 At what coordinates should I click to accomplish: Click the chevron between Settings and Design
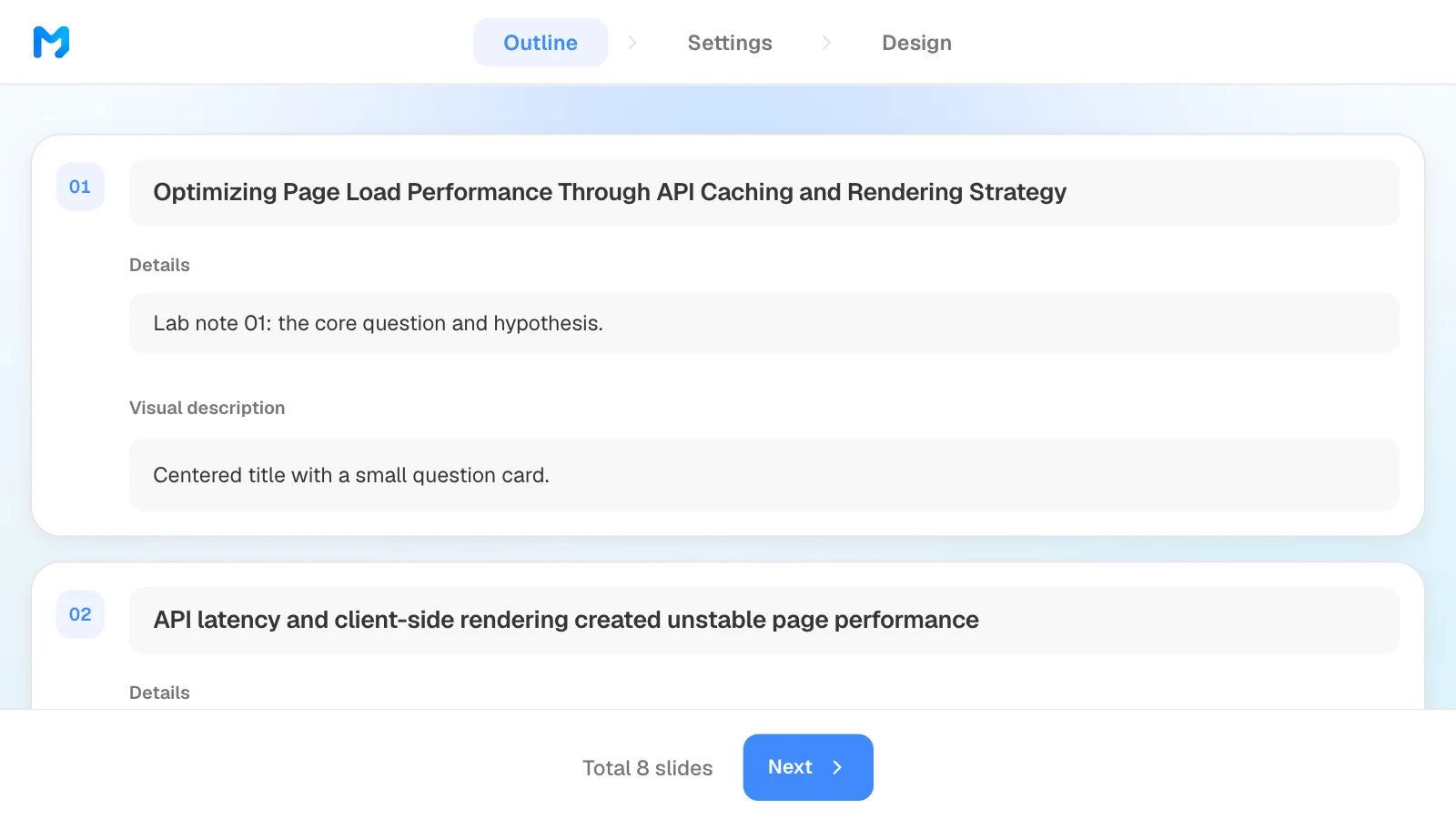826,43
